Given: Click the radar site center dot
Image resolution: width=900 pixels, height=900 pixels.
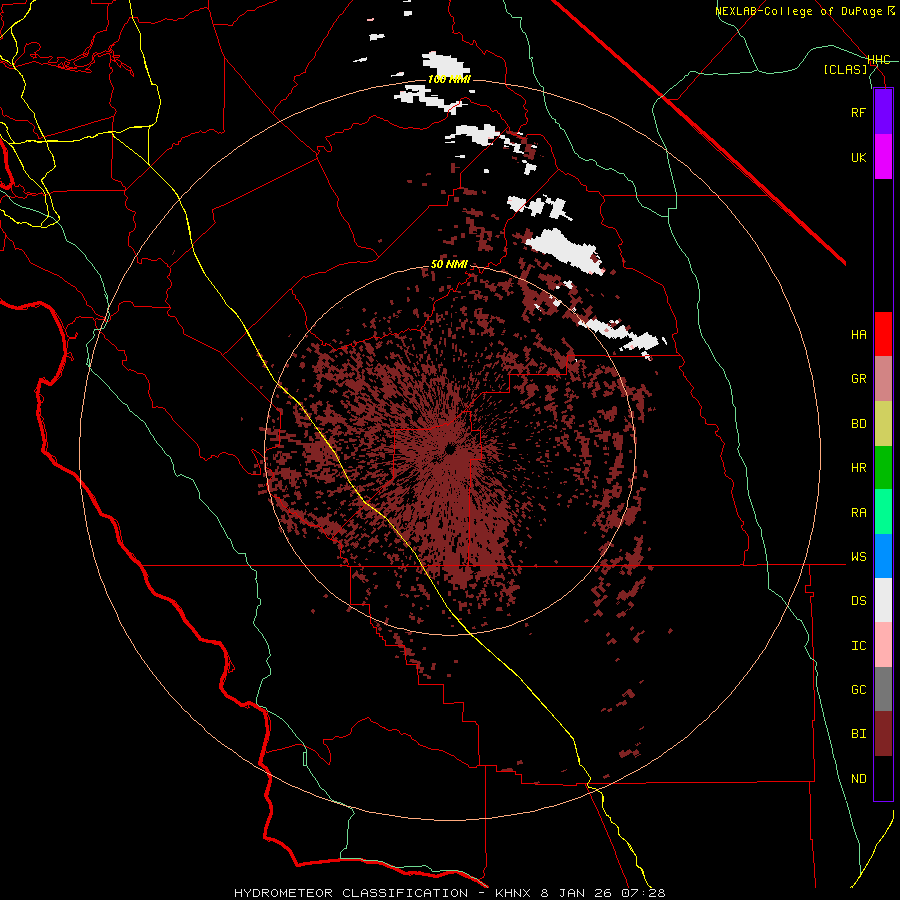Looking at the screenshot, I should 450,449.
